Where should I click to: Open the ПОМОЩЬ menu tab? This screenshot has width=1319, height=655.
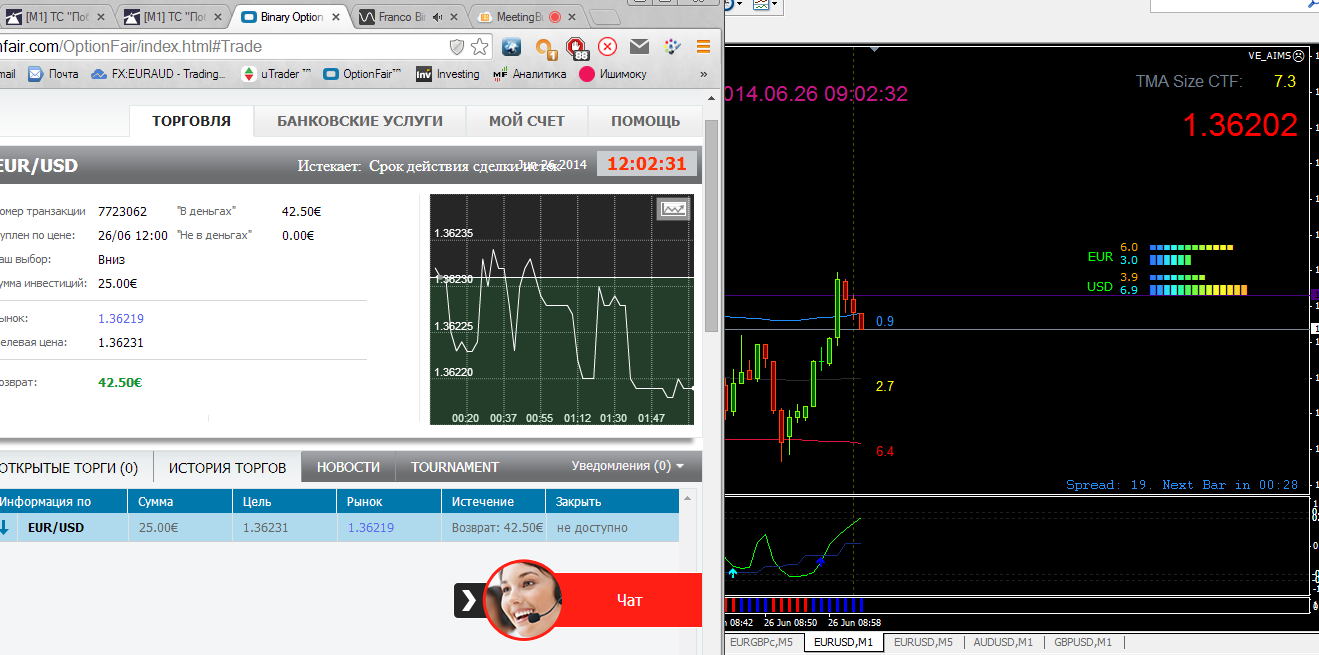[645, 121]
